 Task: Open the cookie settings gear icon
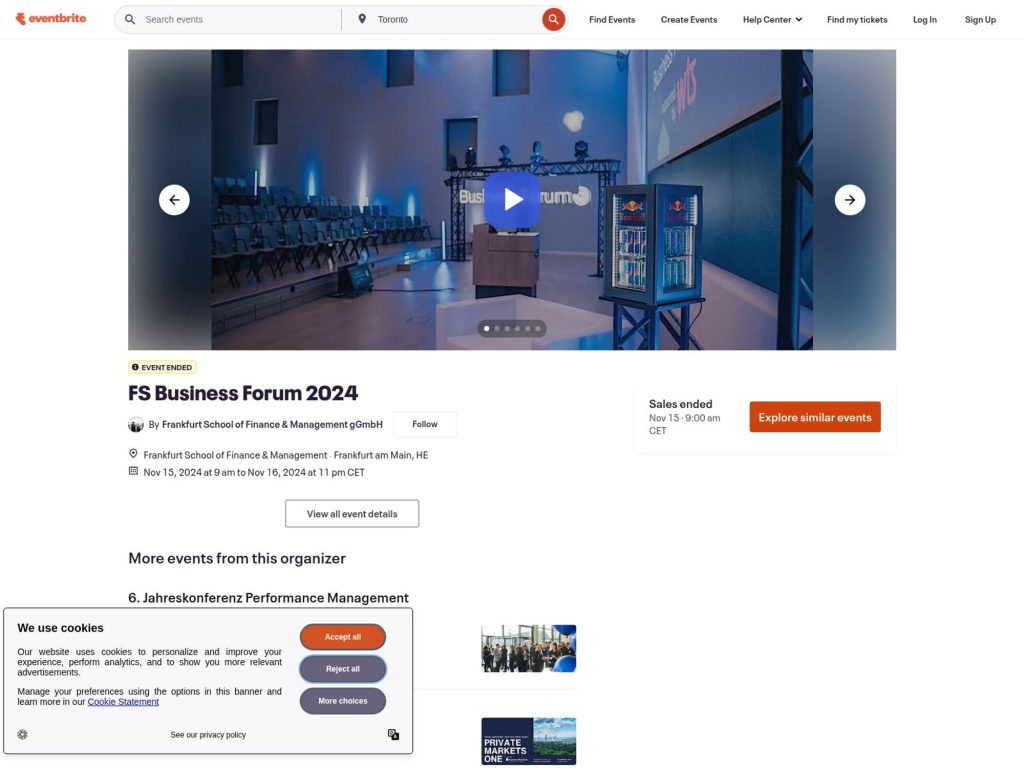tap(22, 734)
